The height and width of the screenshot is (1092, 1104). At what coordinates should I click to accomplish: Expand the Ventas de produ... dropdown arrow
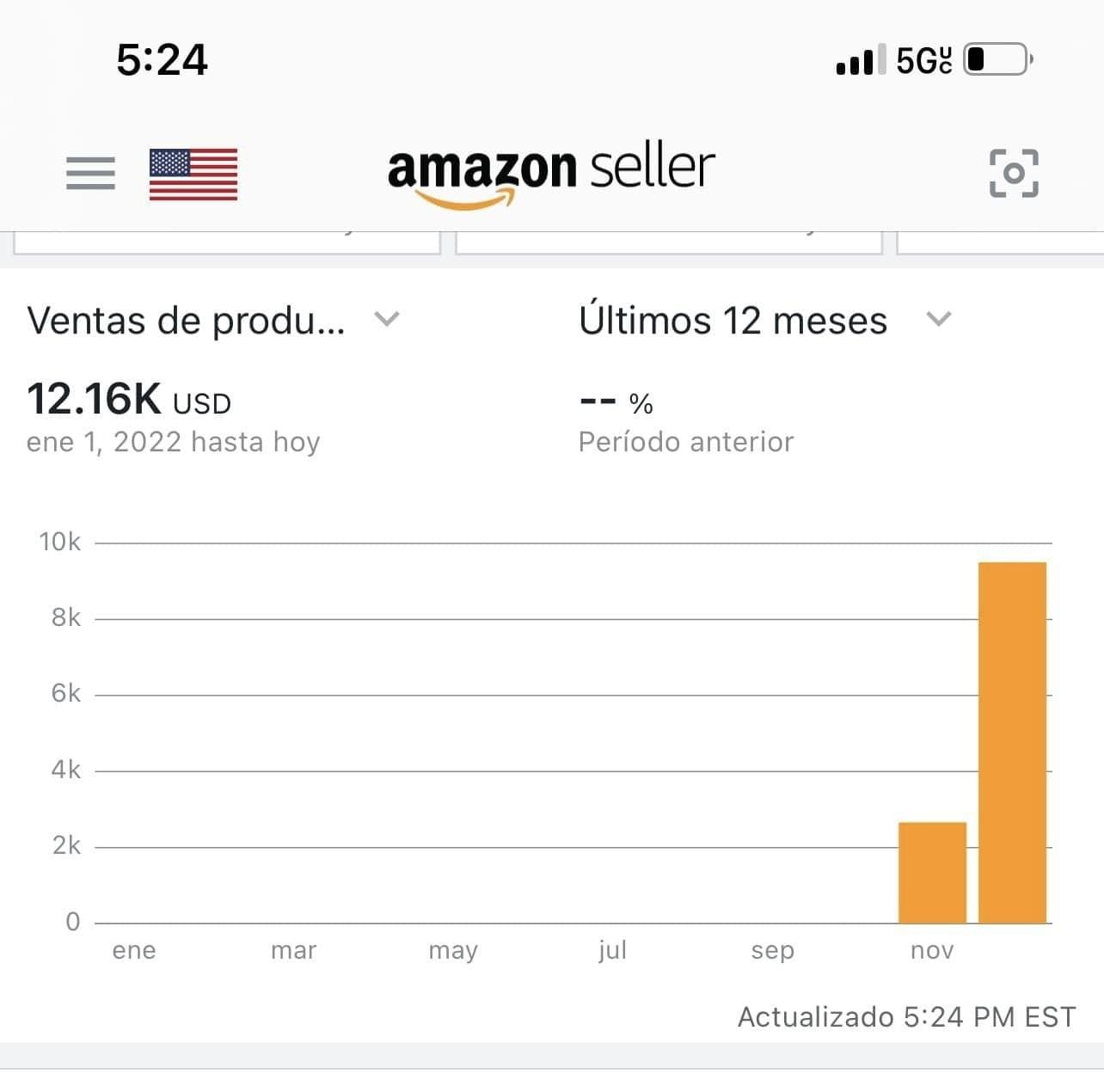(x=387, y=319)
